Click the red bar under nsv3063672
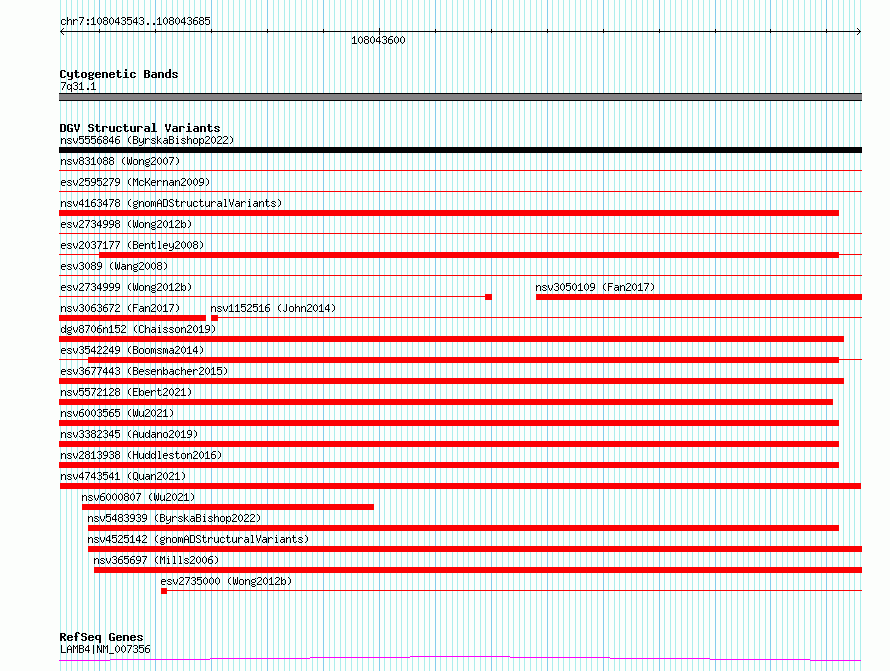Image resolution: width=890 pixels, height=671 pixels. tap(132, 318)
